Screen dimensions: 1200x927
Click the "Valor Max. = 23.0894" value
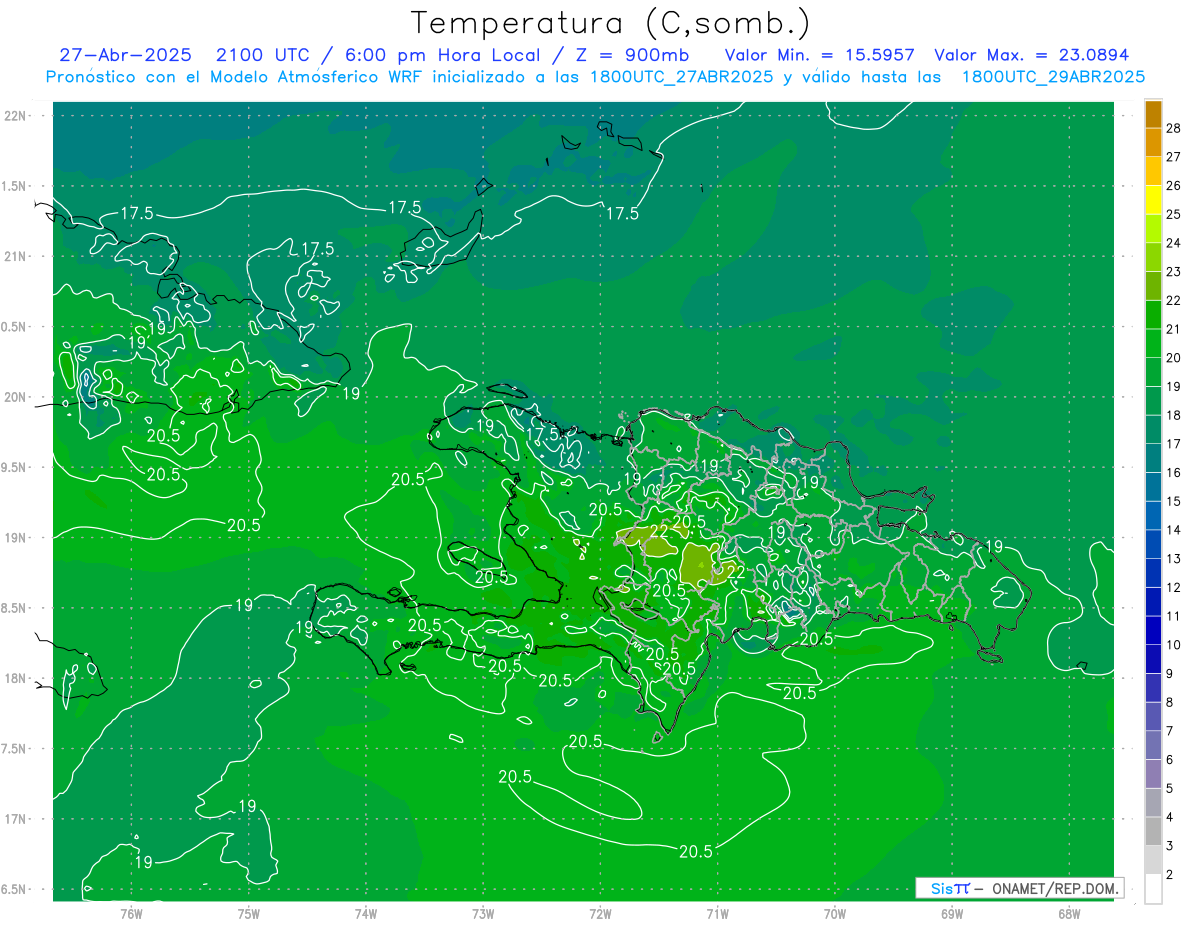coord(1032,55)
